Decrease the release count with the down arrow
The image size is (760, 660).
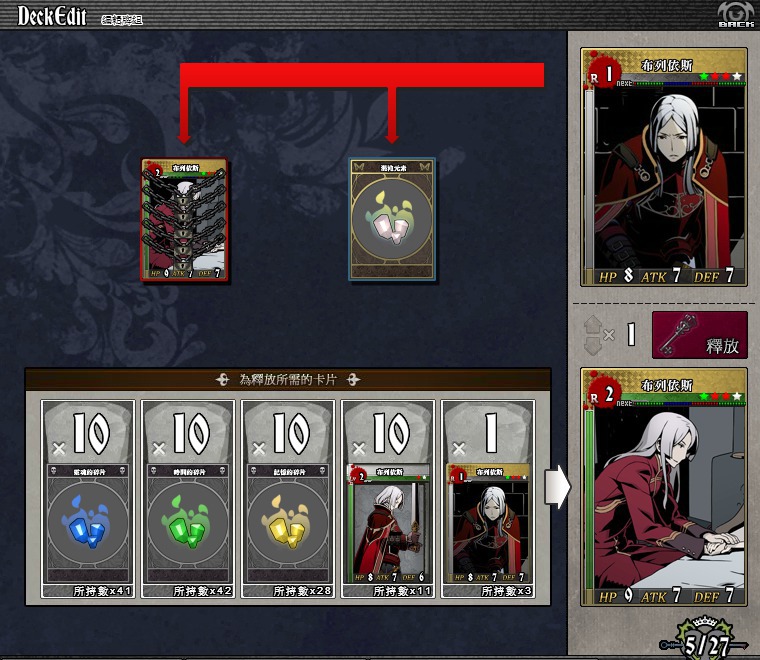[592, 346]
